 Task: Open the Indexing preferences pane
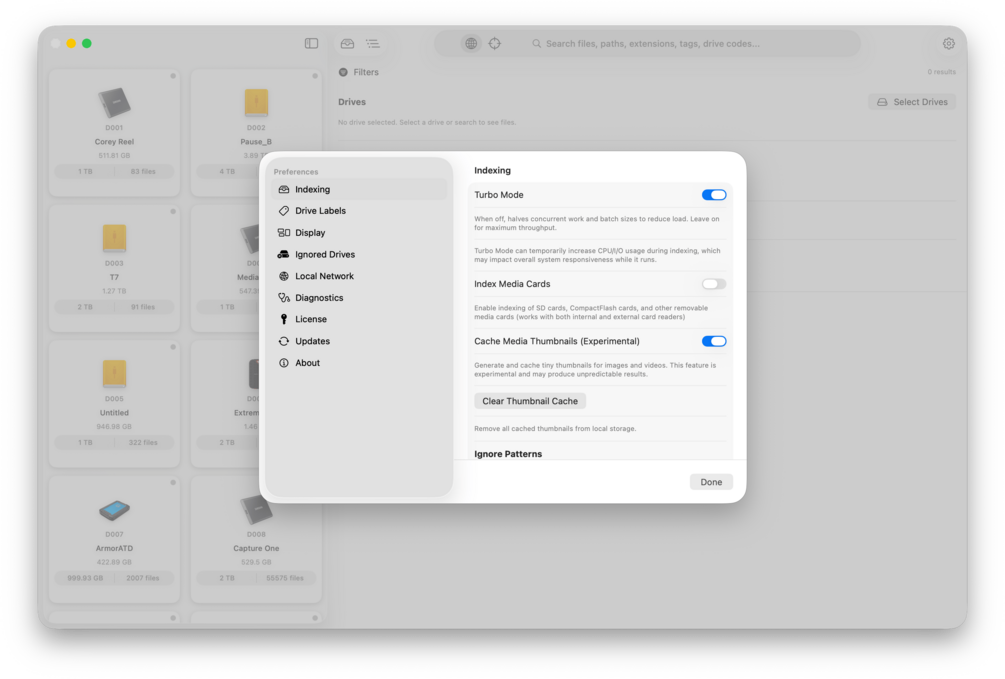(359, 189)
